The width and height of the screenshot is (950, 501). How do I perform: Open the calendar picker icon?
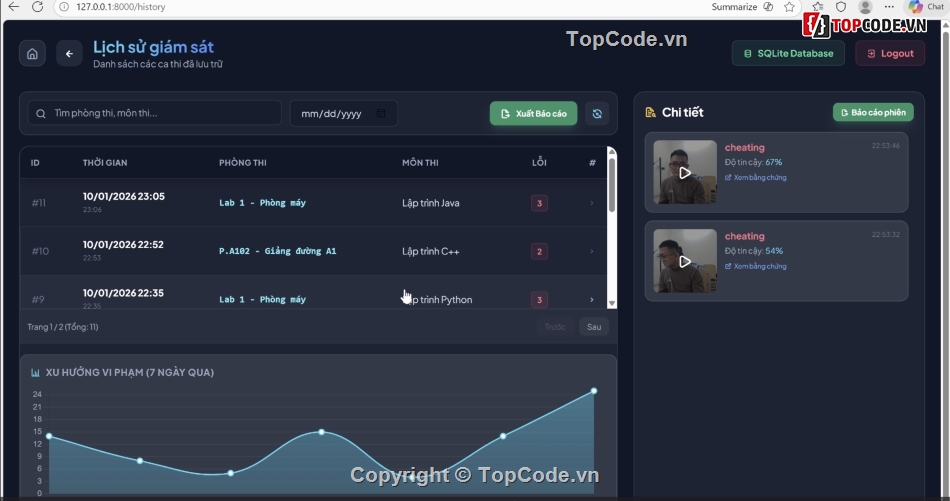pos(381,113)
